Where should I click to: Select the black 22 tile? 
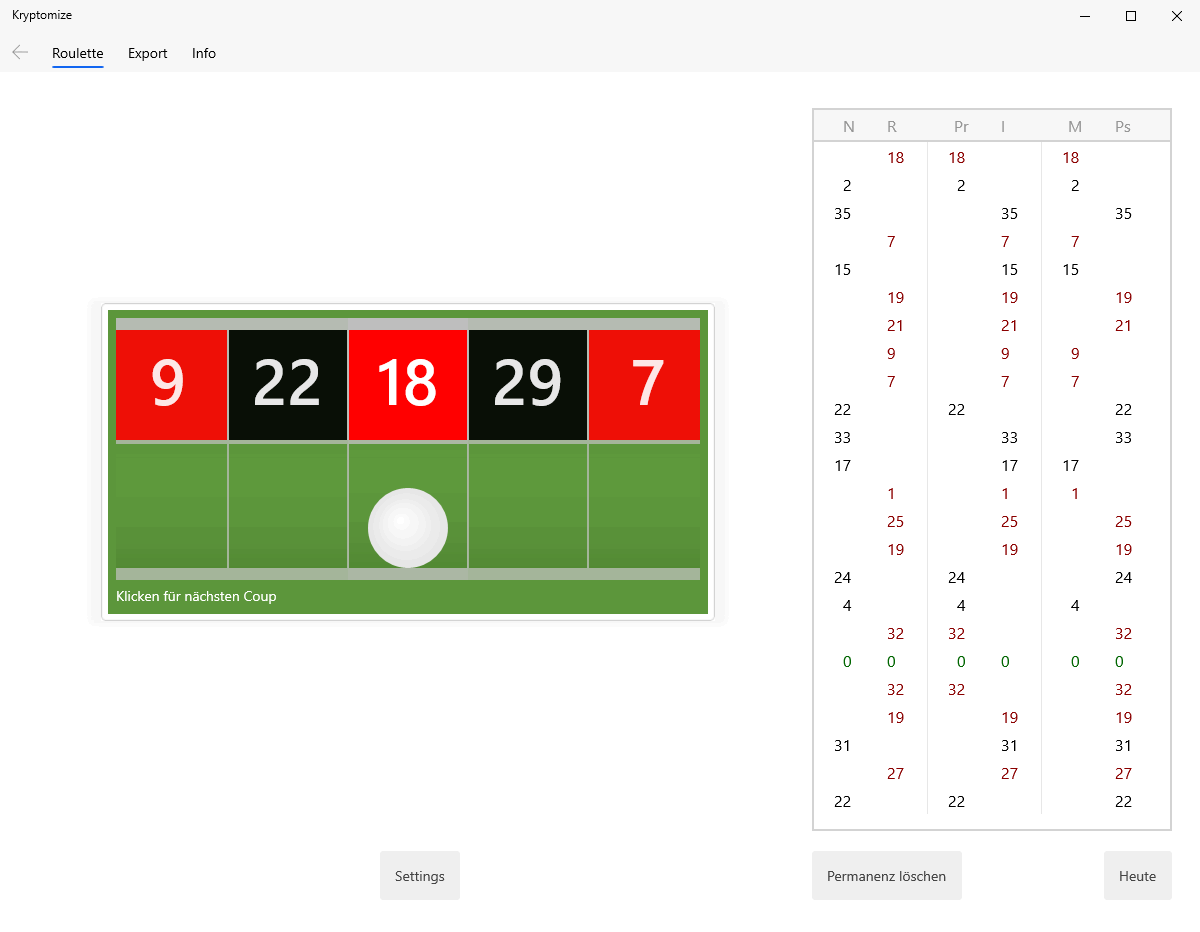point(288,384)
